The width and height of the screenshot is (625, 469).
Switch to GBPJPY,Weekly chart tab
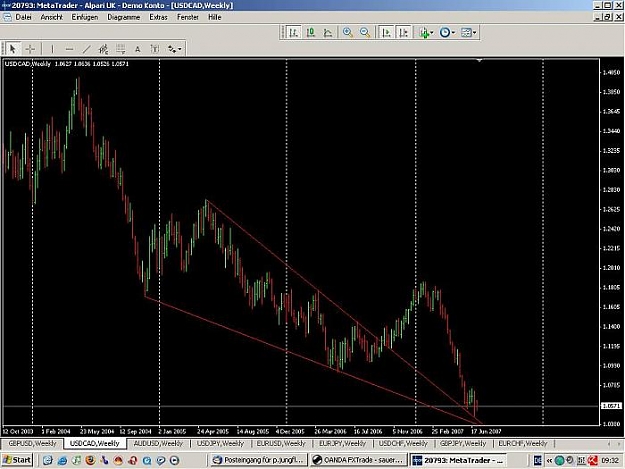463,443
